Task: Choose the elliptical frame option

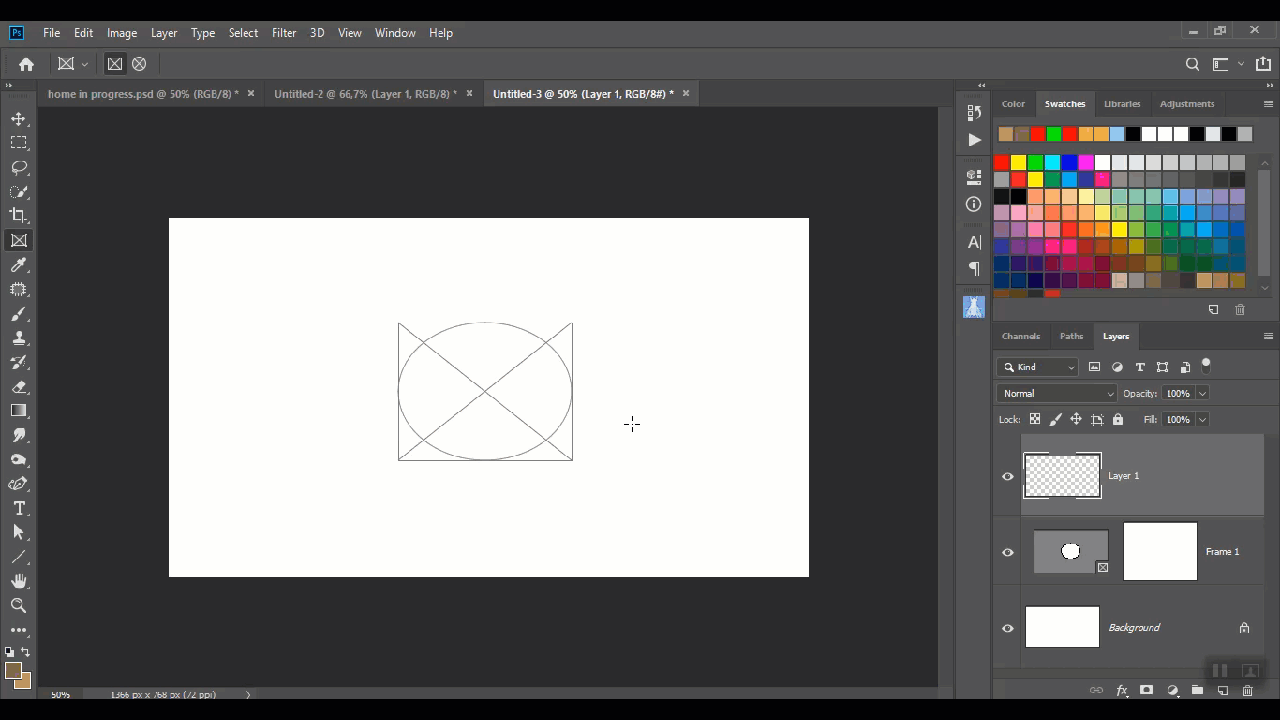Action: click(139, 64)
